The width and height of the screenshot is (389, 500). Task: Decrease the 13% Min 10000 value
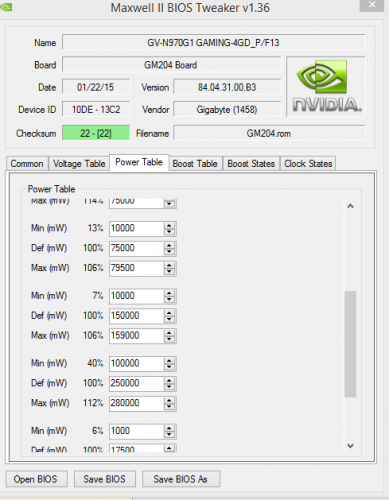pos(169,232)
